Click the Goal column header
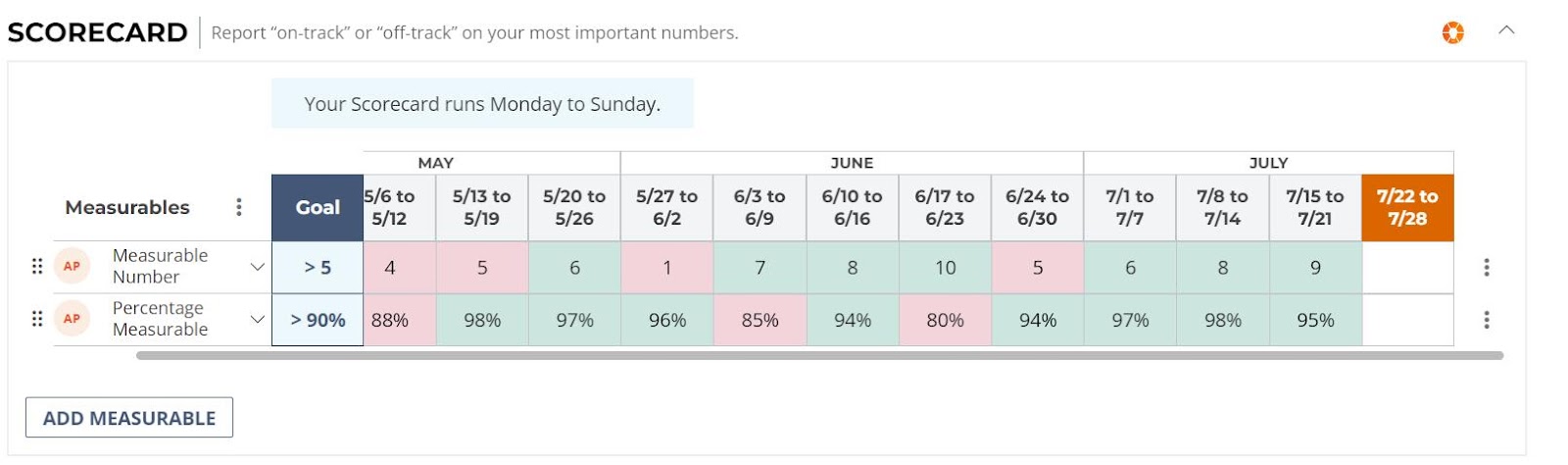This screenshot has height=465, width=1568. (318, 208)
